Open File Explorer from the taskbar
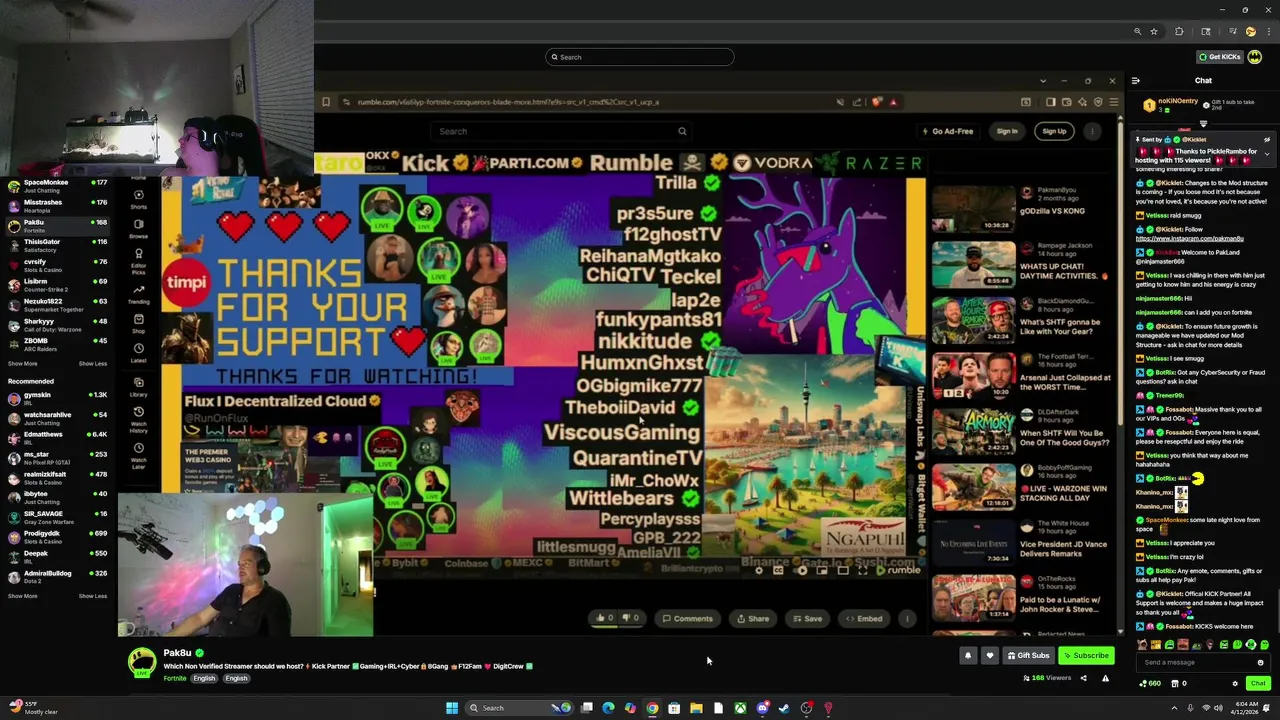 [x=696, y=708]
